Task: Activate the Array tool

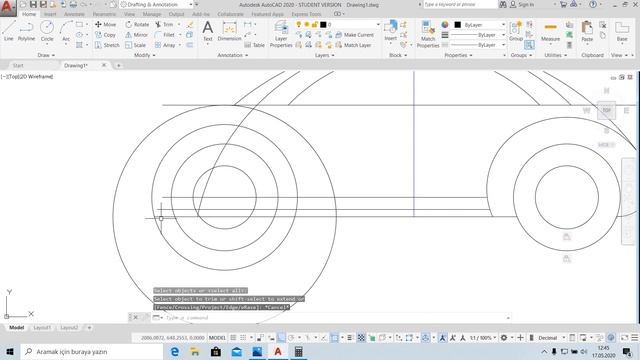Action: [x=165, y=45]
